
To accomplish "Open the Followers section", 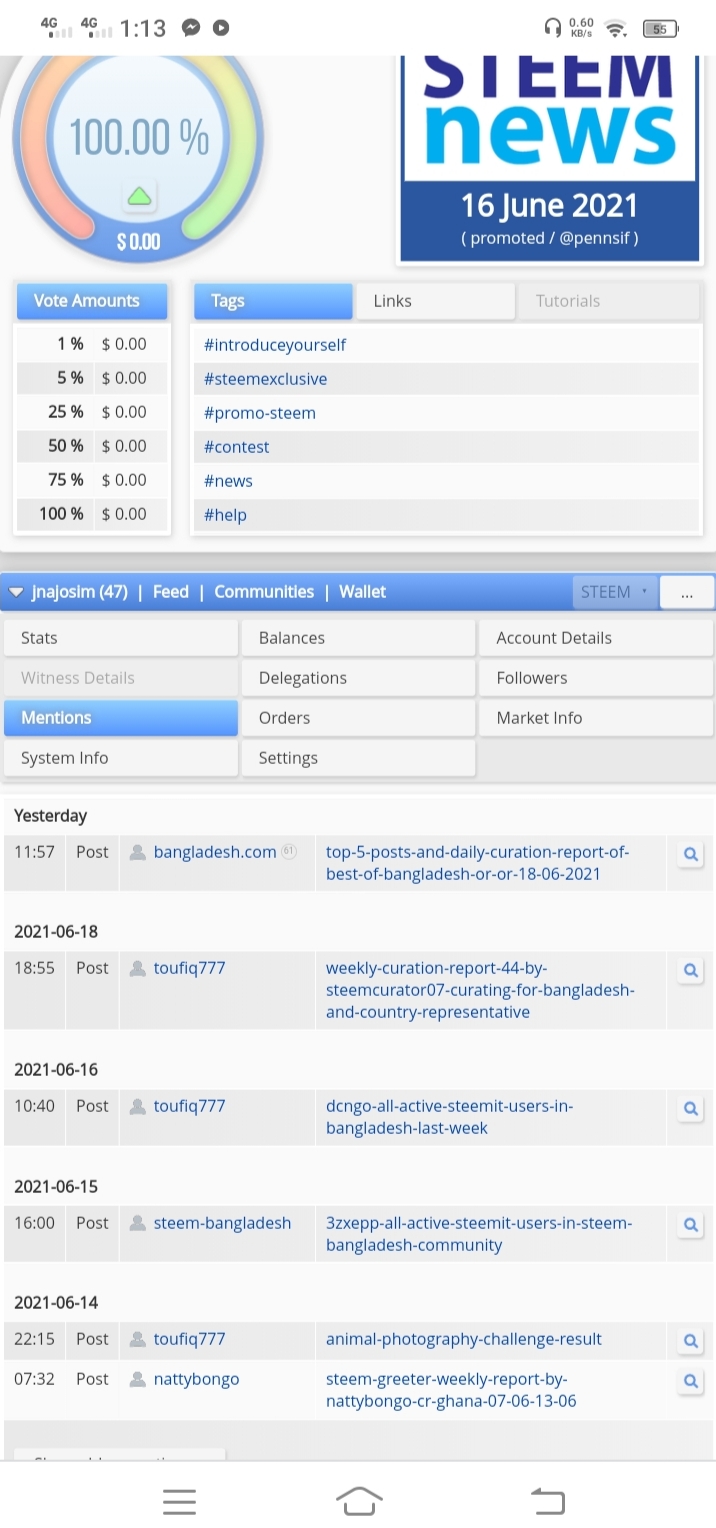I will (596, 678).
